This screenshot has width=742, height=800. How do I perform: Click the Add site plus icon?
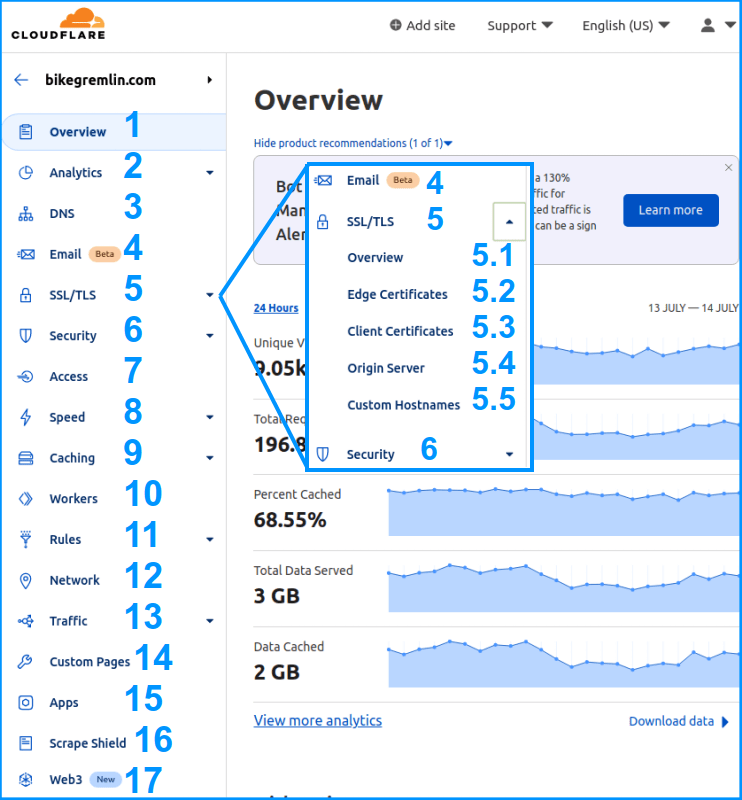395,25
